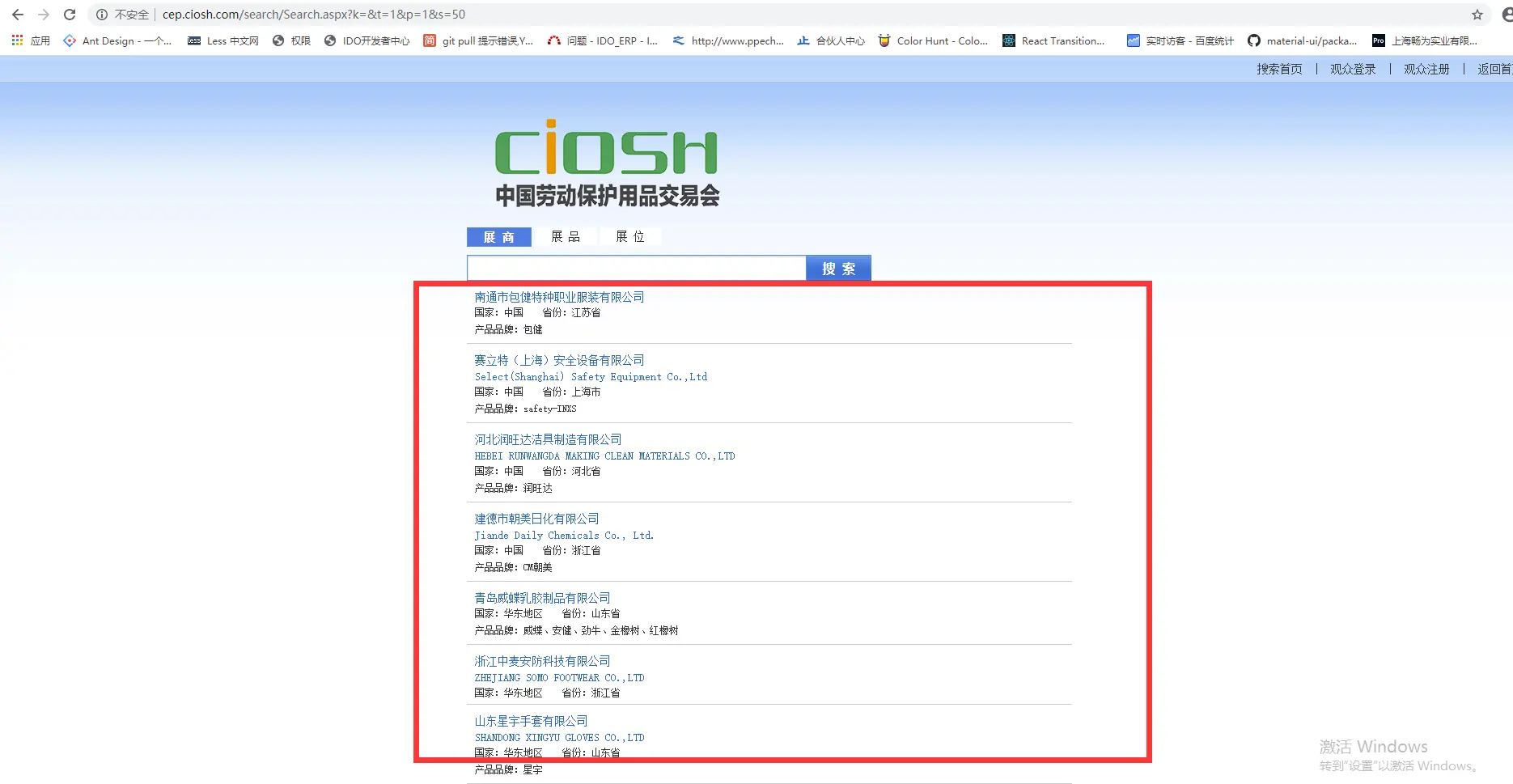
Task: Open the material-ui GitHub bookmark
Action: (1303, 40)
